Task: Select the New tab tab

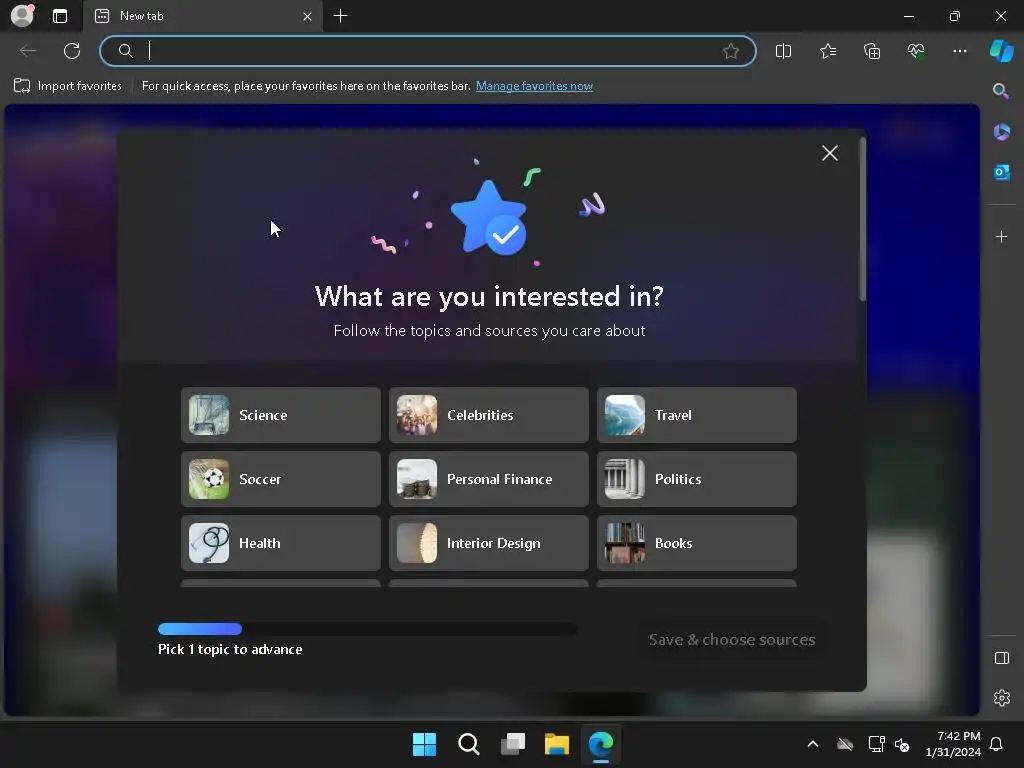Action: tap(202, 16)
